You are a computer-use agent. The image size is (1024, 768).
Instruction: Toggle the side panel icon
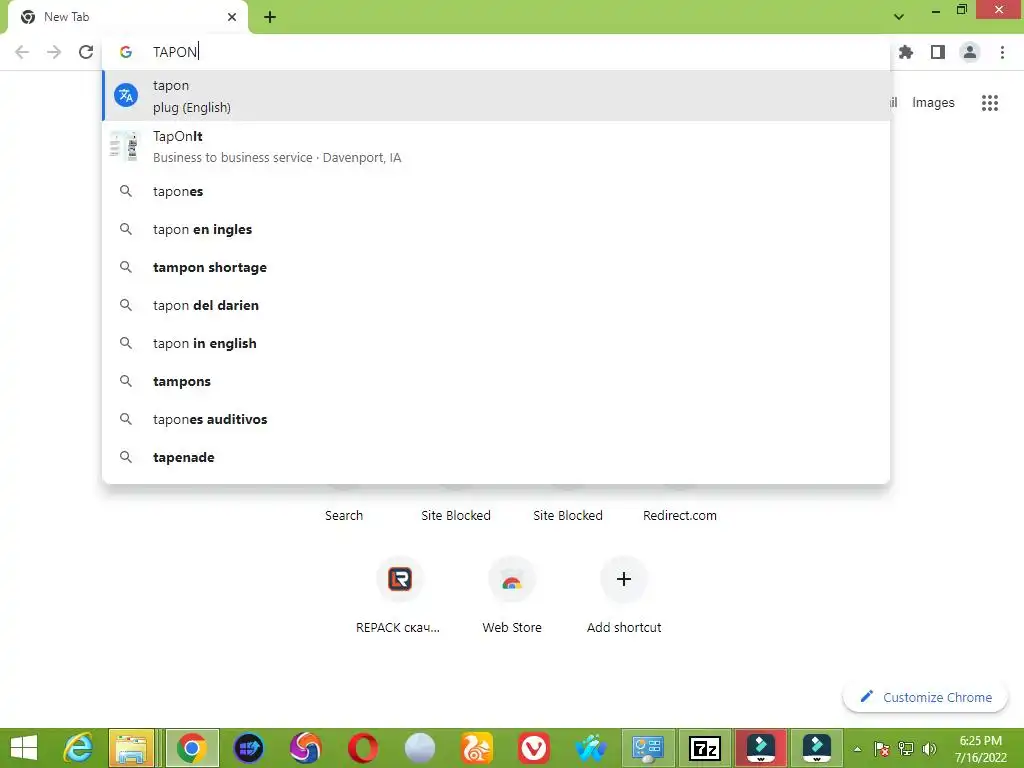[938, 52]
